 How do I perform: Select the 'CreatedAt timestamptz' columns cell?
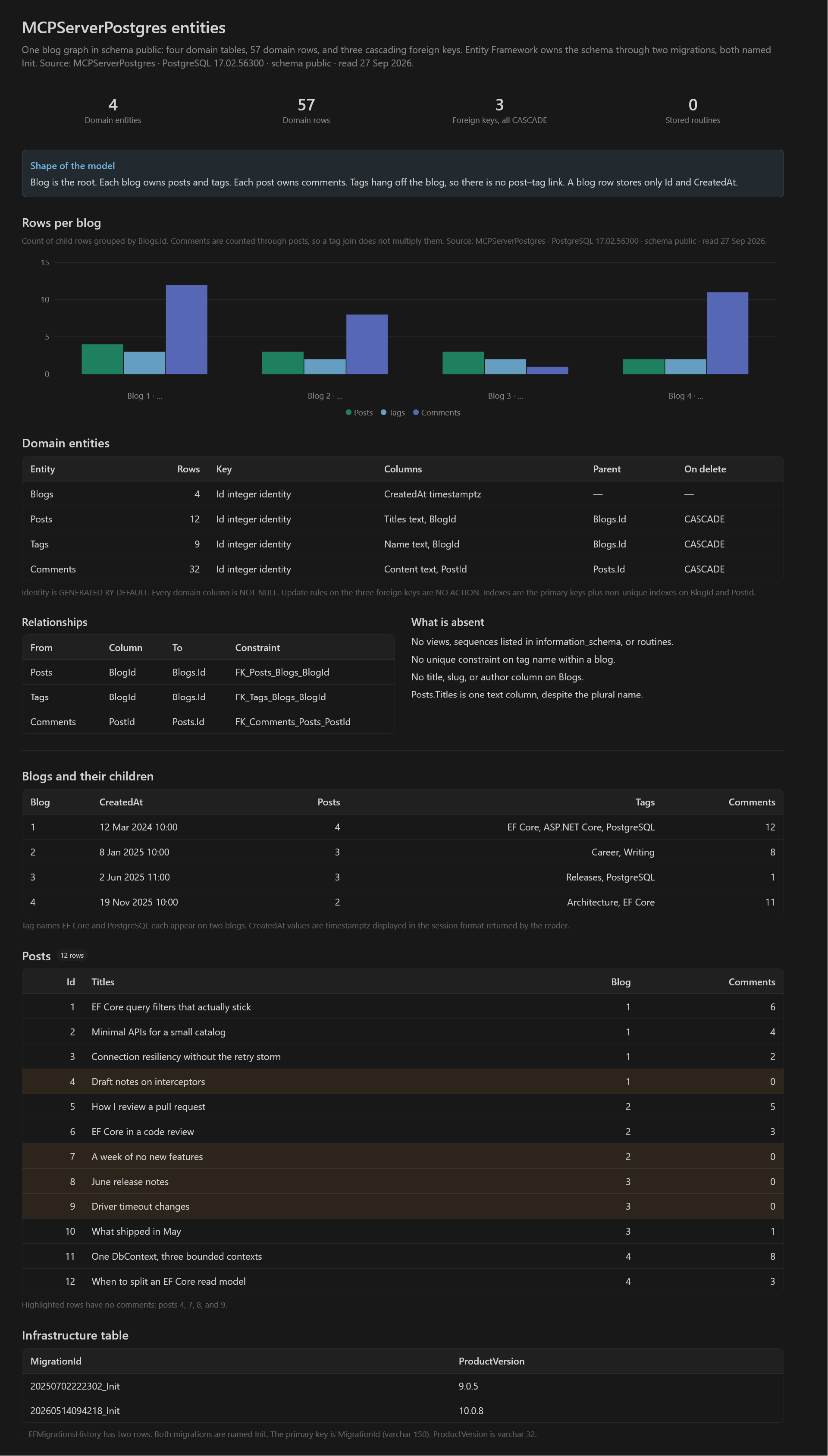(432, 494)
